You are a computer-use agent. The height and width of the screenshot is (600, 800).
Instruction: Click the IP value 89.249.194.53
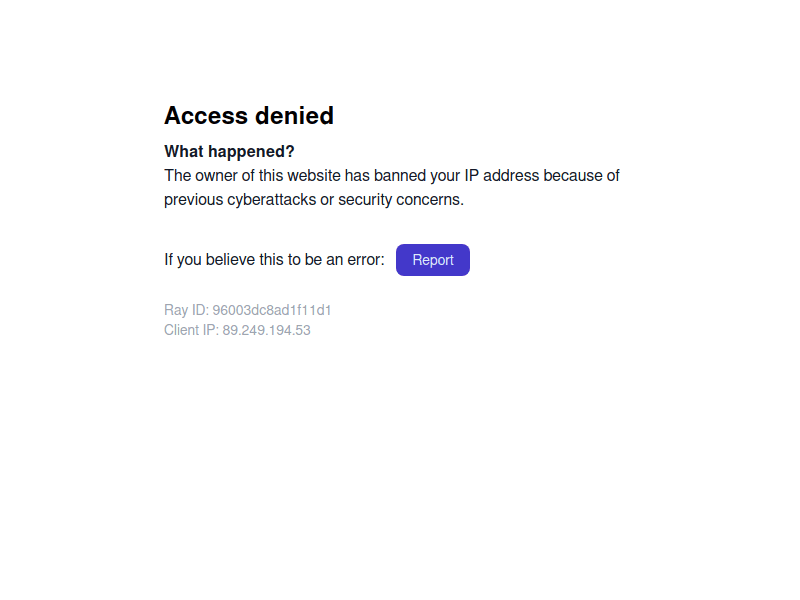pyautogui.click(x=266, y=330)
